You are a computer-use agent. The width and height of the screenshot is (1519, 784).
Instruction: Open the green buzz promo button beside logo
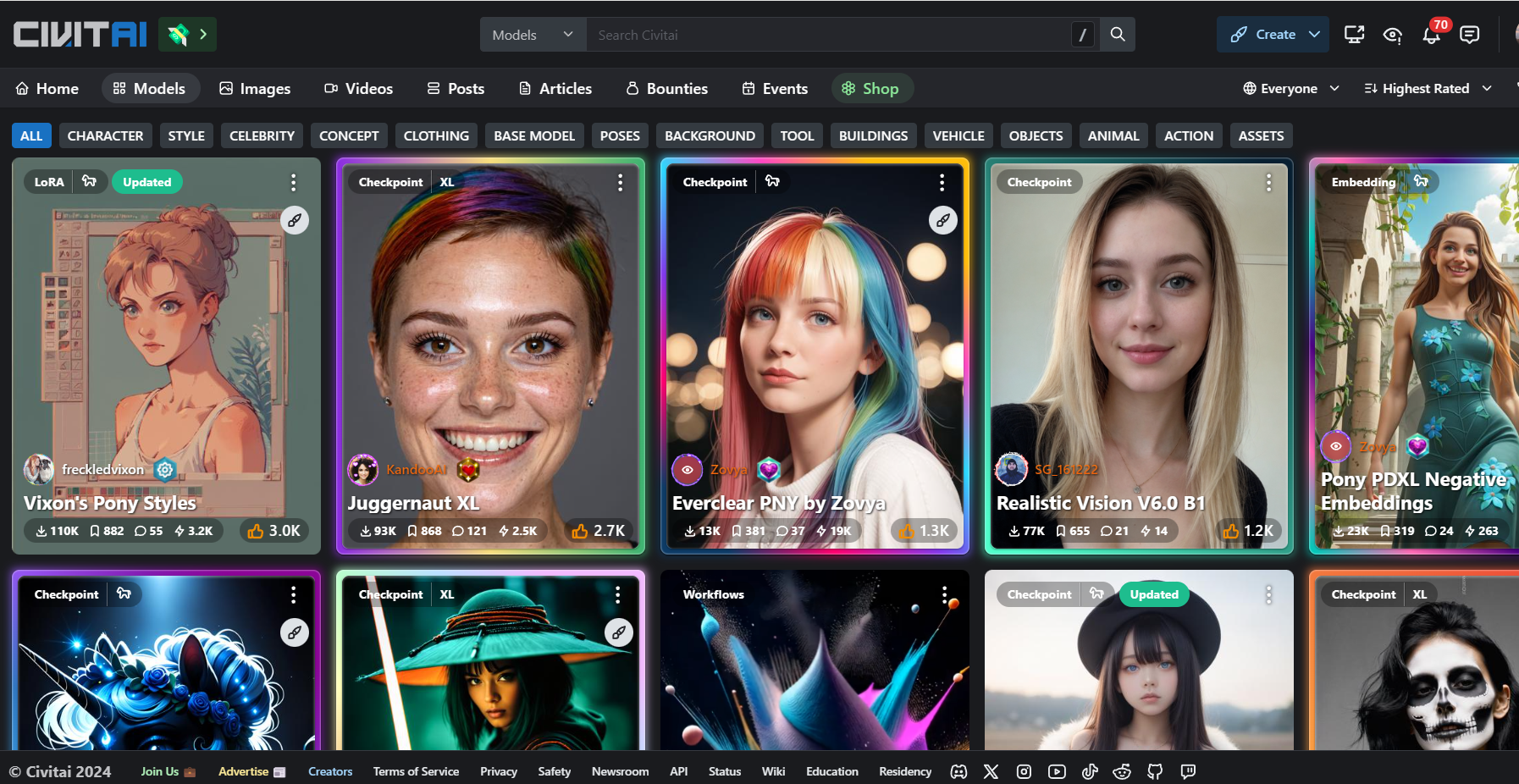(x=187, y=35)
